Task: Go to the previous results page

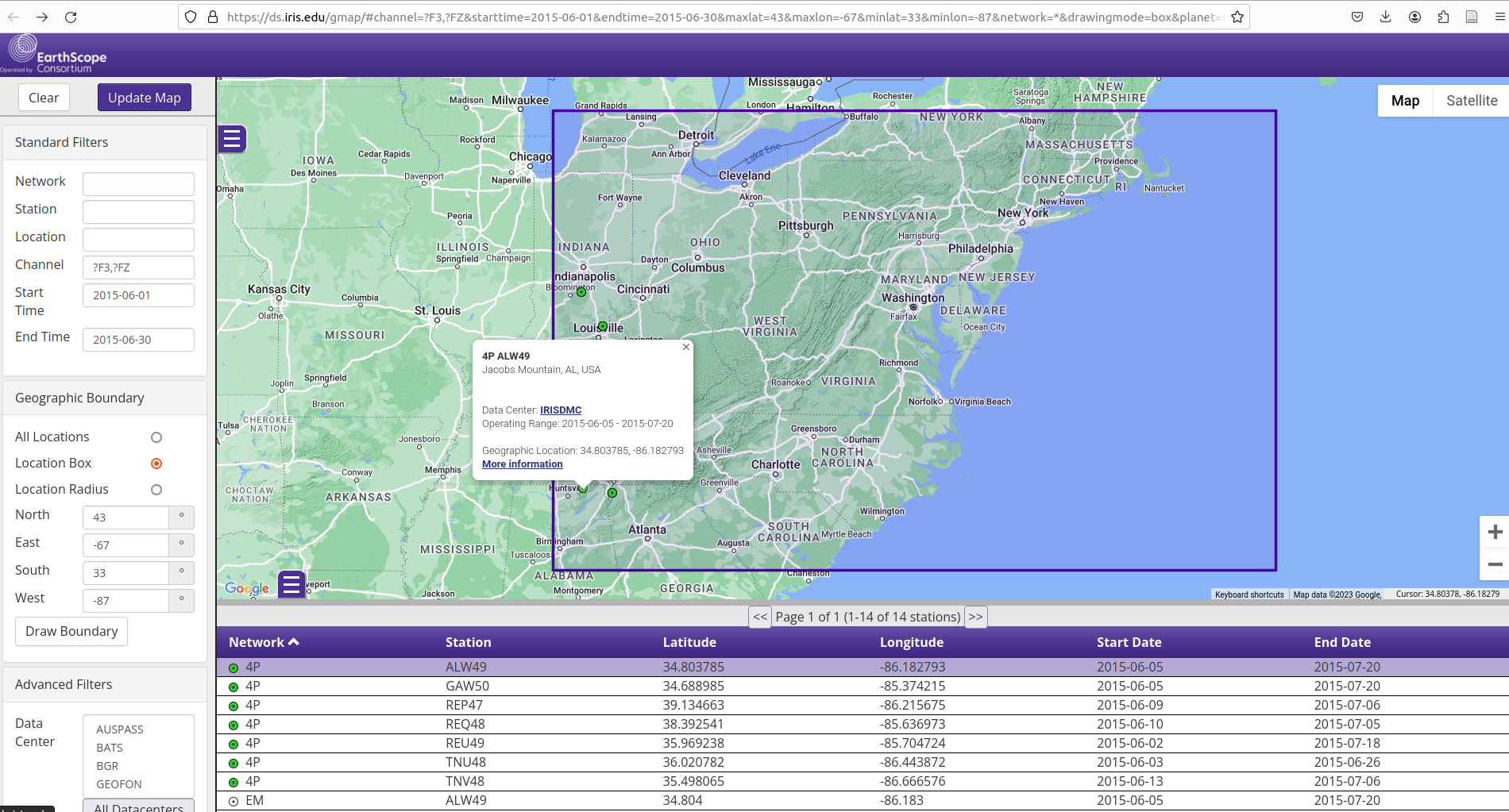Action: point(760,617)
